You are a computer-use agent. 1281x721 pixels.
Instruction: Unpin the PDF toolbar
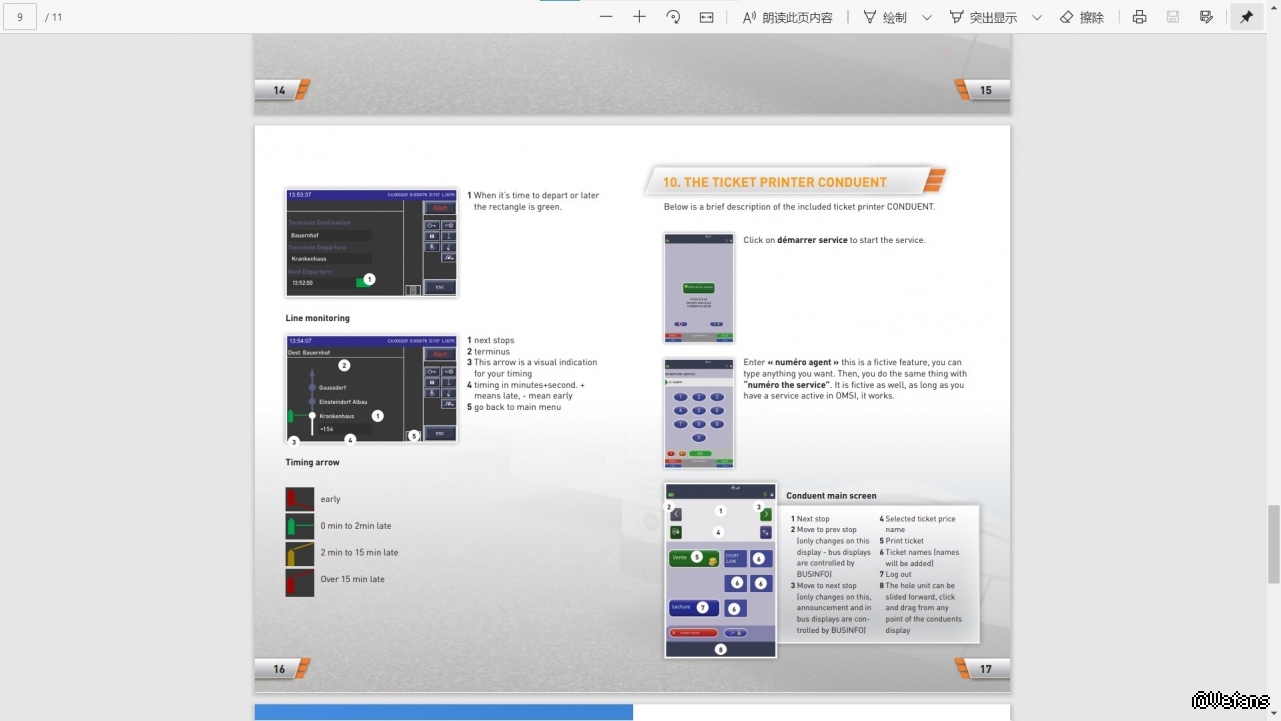point(1246,17)
